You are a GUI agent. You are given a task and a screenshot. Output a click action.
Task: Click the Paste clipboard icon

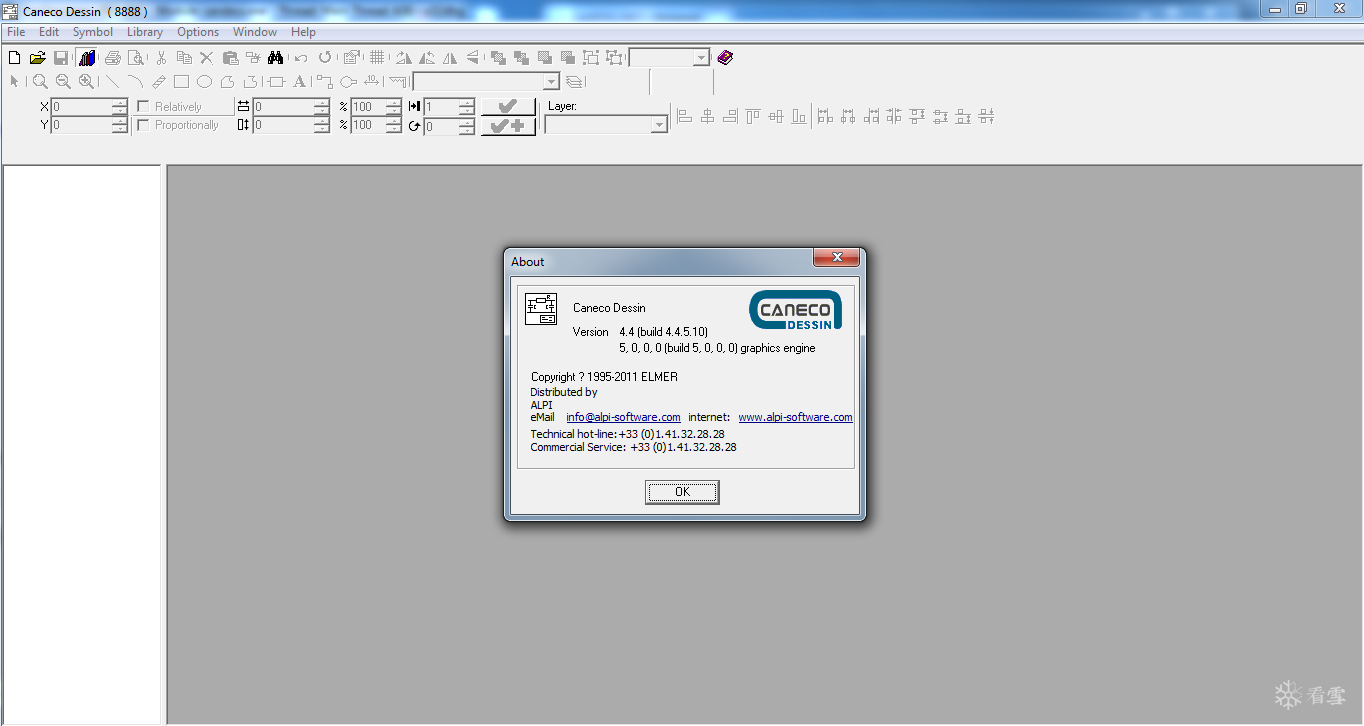coord(230,58)
